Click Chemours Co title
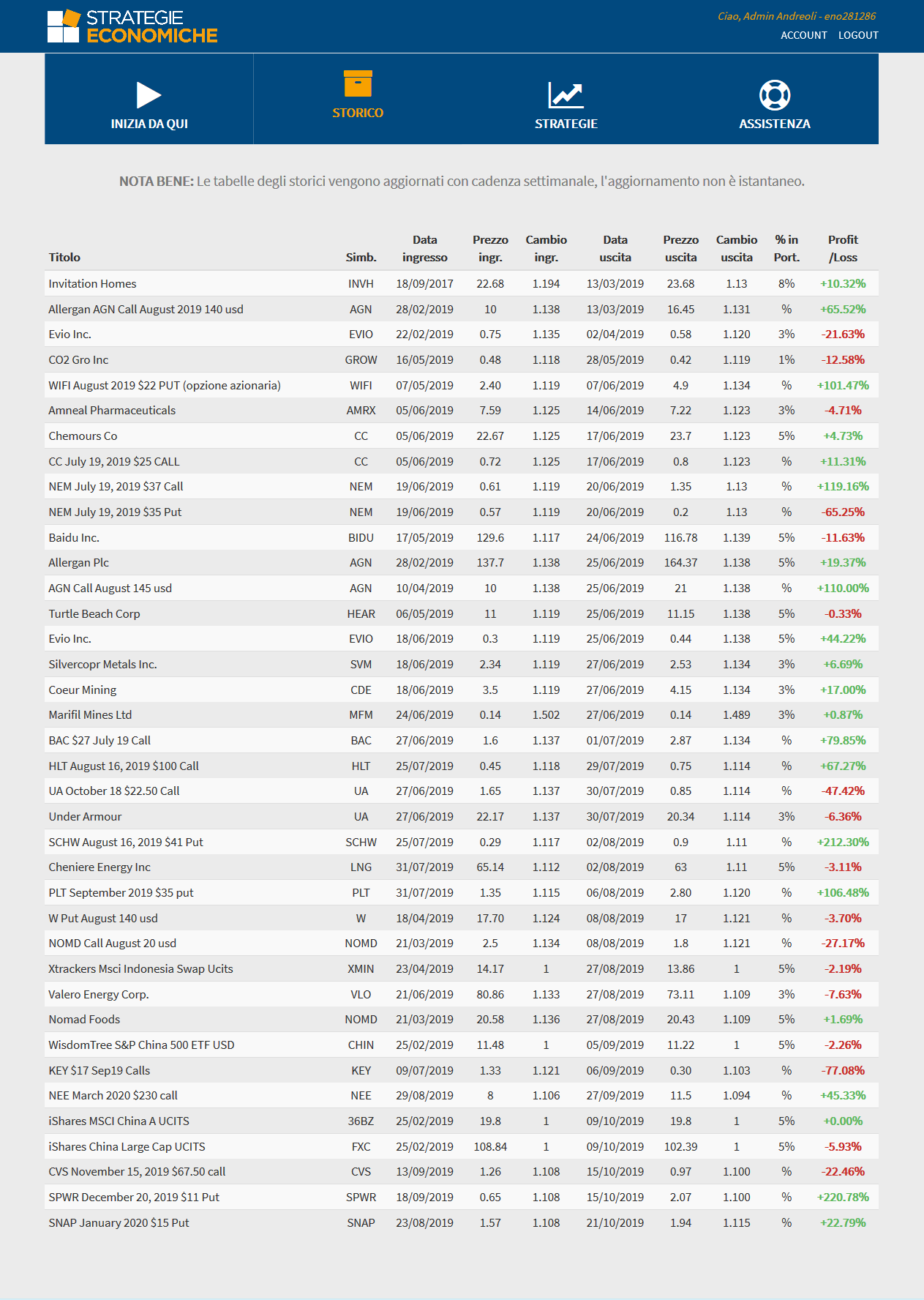Screen dimensions: 924x1300 click(83, 436)
